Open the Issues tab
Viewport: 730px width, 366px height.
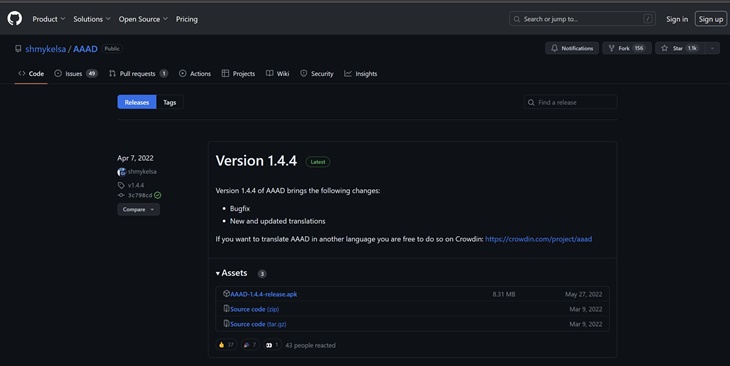tap(76, 74)
